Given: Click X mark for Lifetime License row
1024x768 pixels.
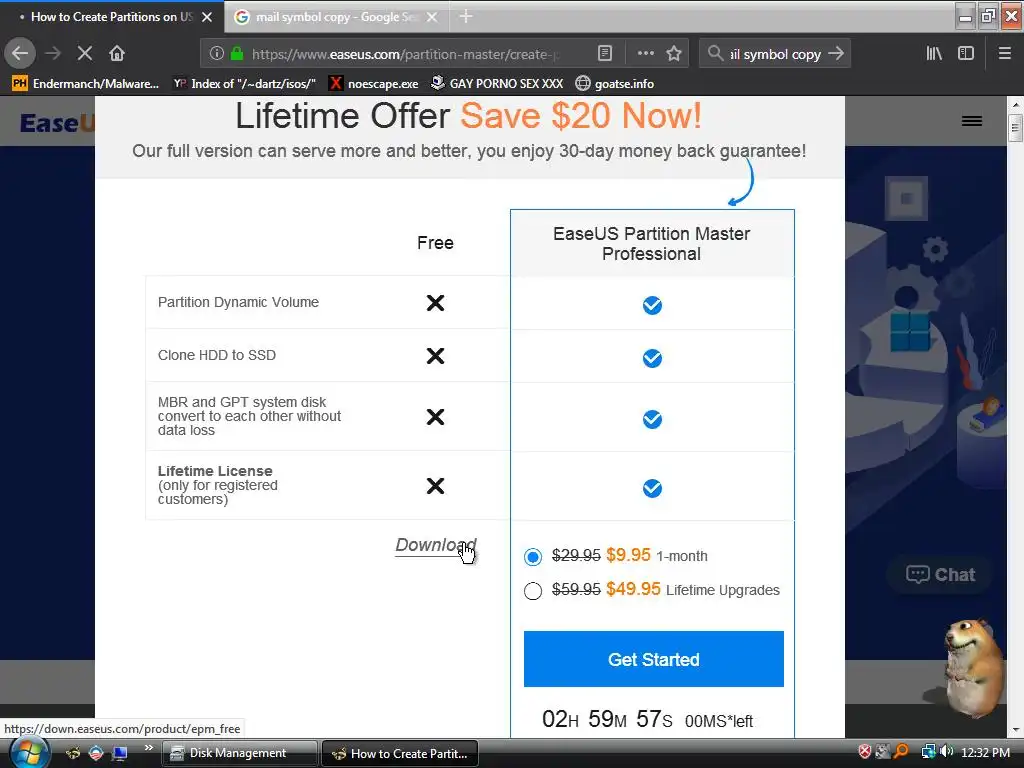Looking at the screenshot, I should point(435,486).
